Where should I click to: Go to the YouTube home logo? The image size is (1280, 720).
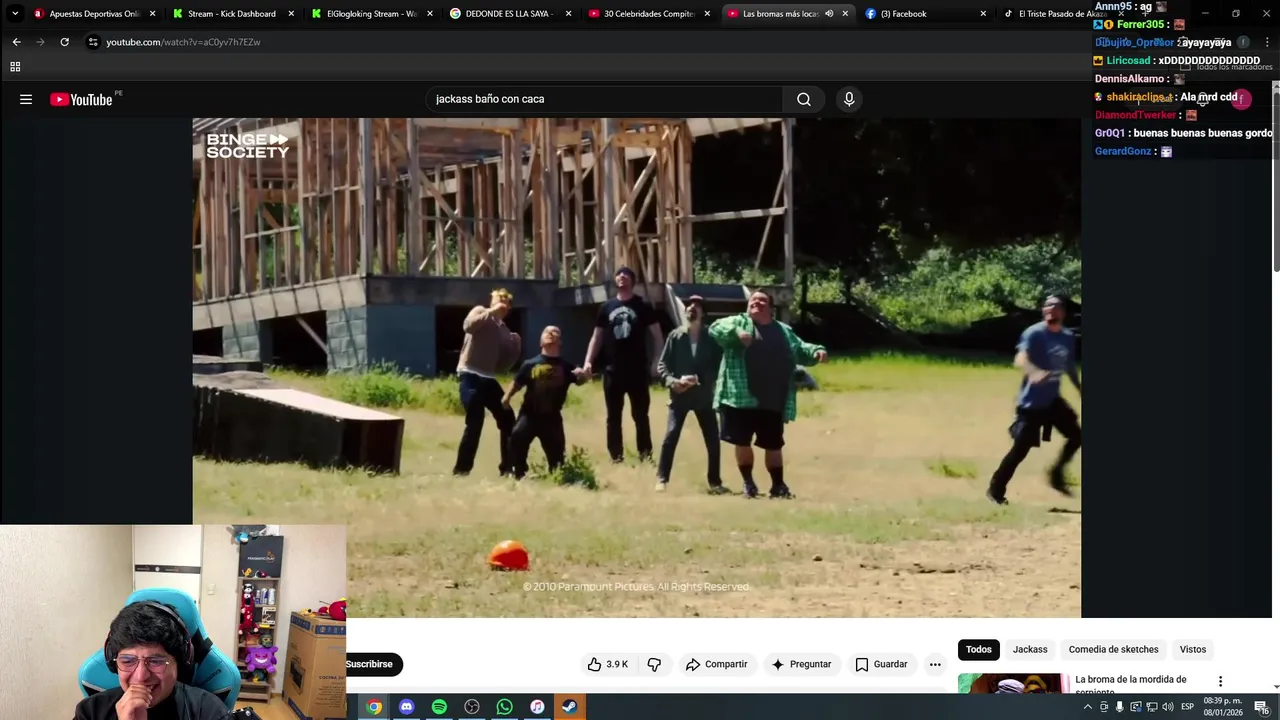tap(81, 99)
